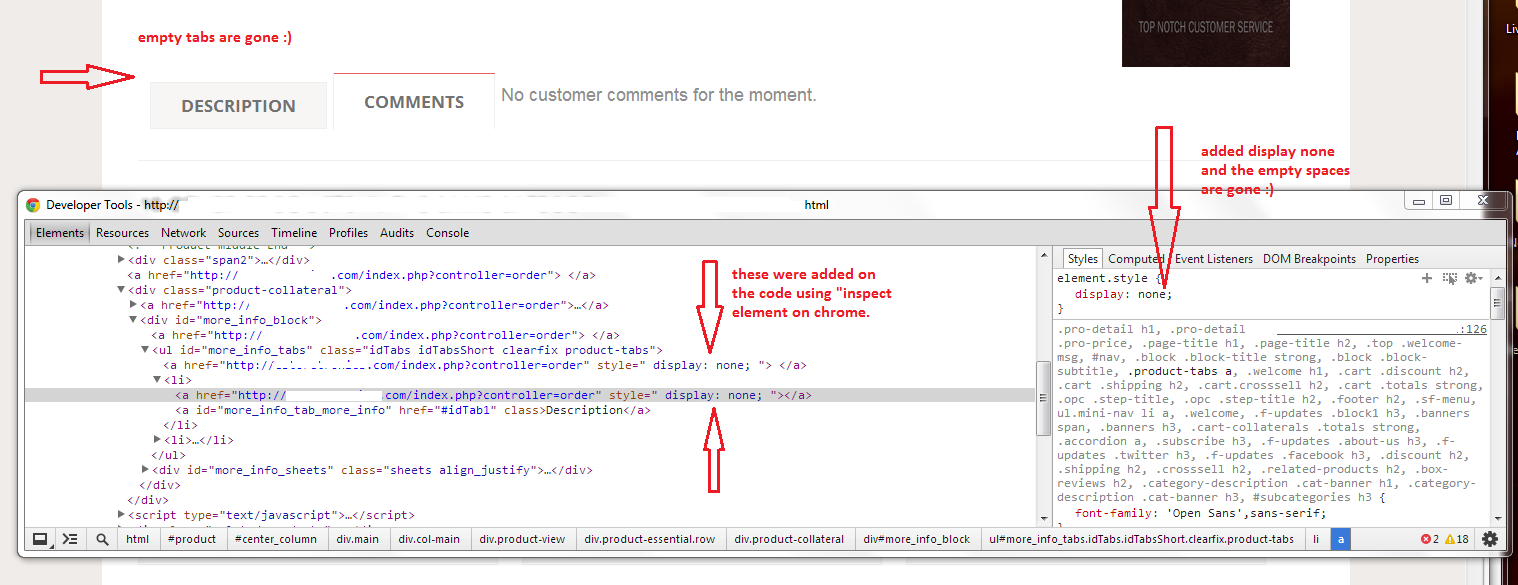Open the Event Listeners sidebar tab
Viewport: 1518px width, 585px height.
pyautogui.click(x=1214, y=259)
